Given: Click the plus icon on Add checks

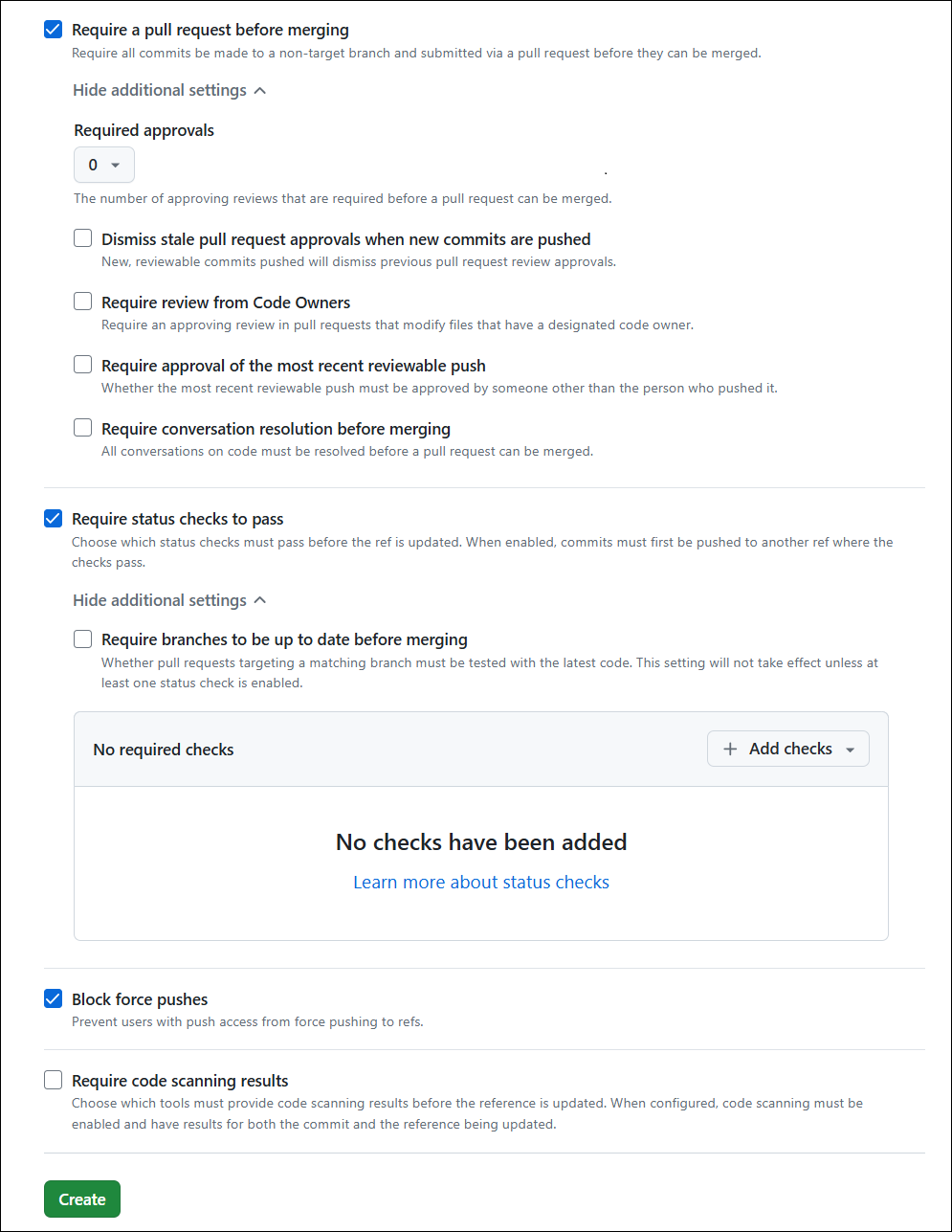Looking at the screenshot, I should [x=730, y=749].
